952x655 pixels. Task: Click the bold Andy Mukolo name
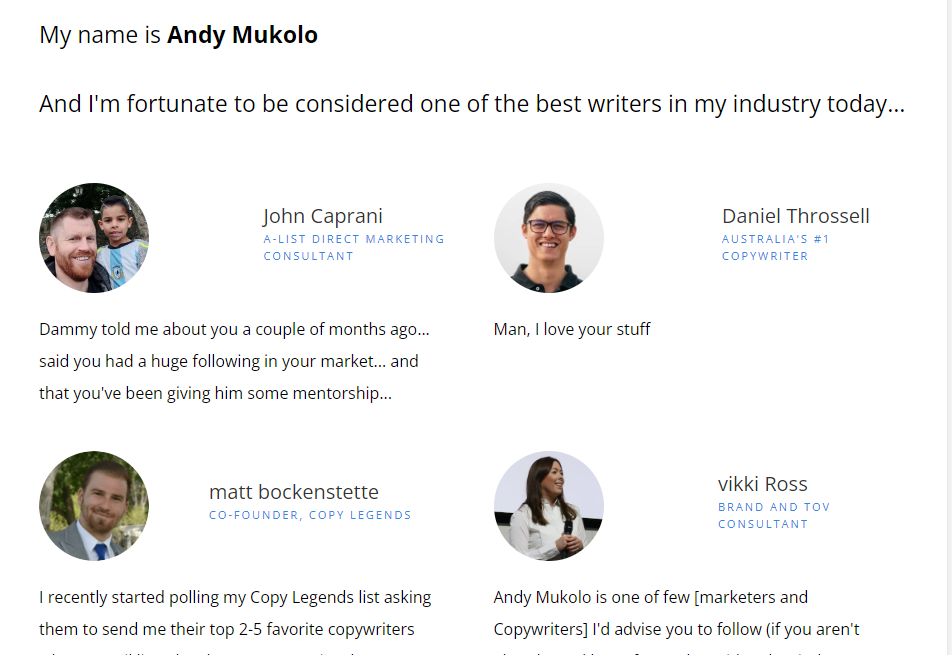[x=242, y=35]
